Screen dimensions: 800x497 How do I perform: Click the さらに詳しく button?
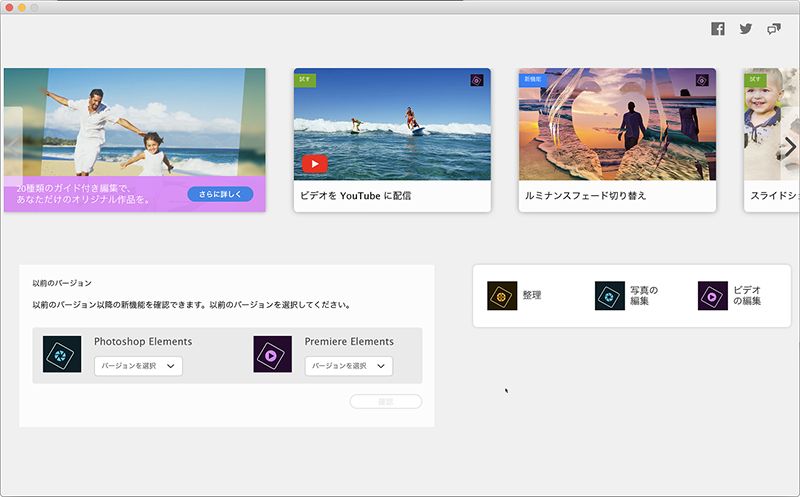[x=220, y=194]
